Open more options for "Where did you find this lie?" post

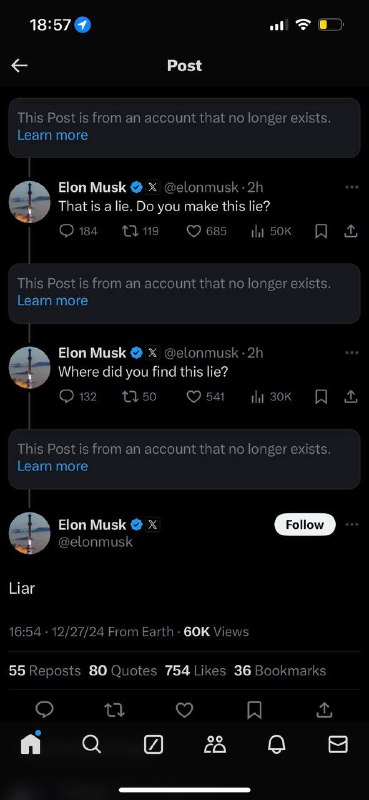coord(352,353)
